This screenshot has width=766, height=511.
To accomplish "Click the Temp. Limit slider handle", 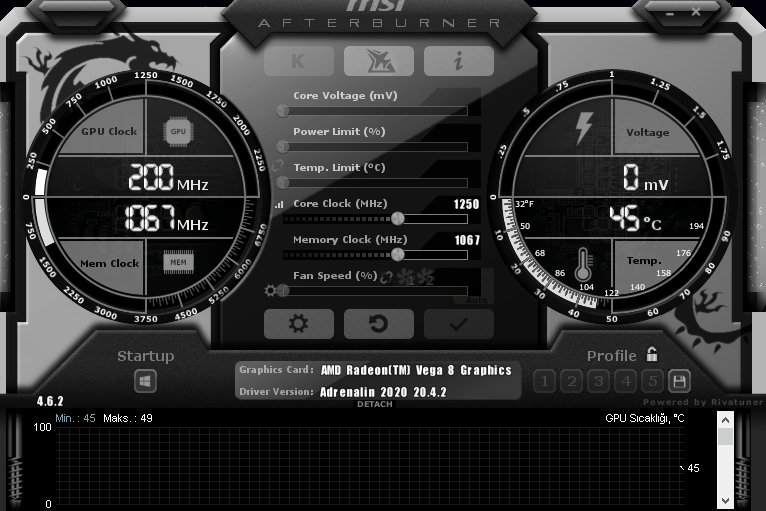I will pyautogui.click(x=283, y=182).
